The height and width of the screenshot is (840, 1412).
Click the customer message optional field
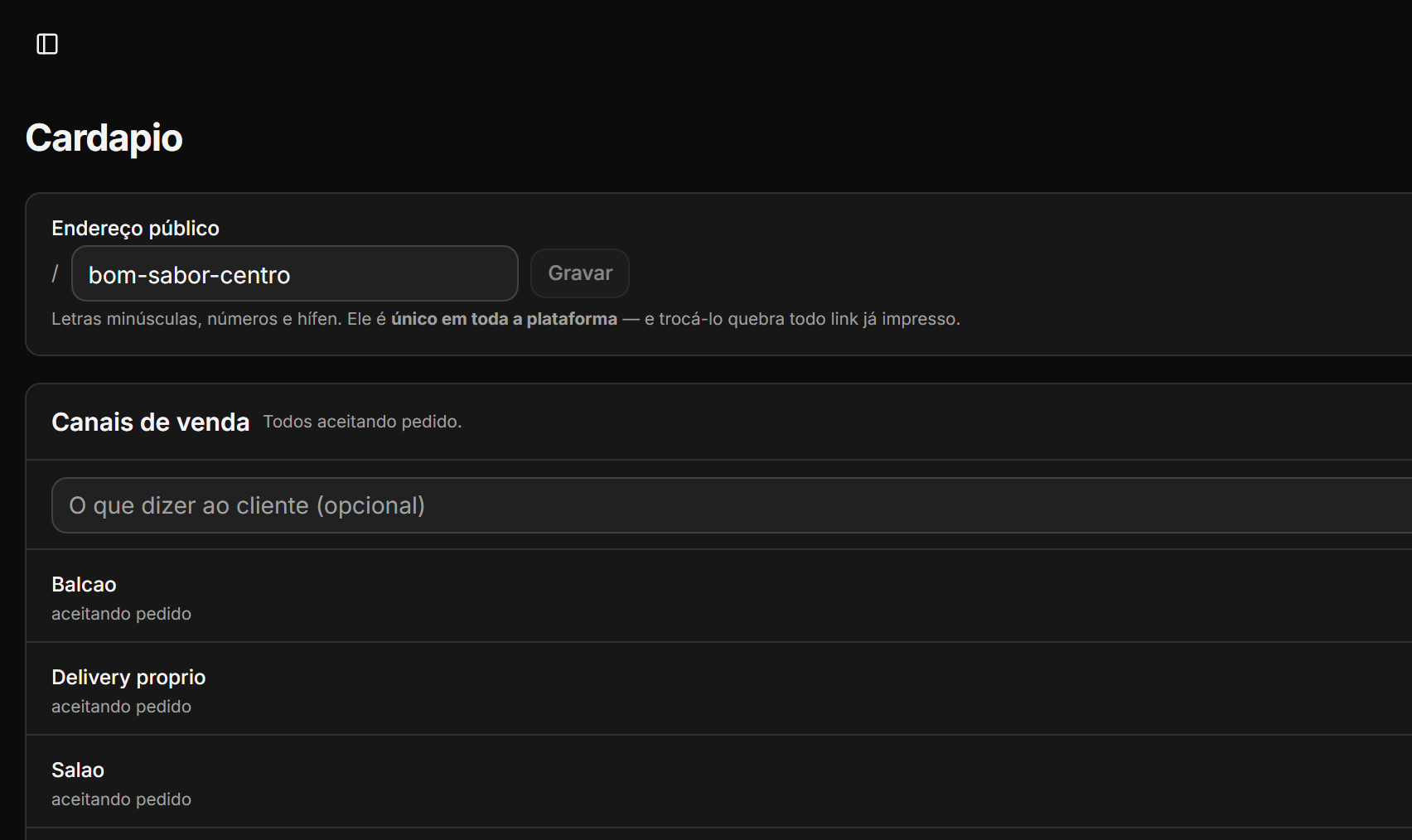click(732, 505)
